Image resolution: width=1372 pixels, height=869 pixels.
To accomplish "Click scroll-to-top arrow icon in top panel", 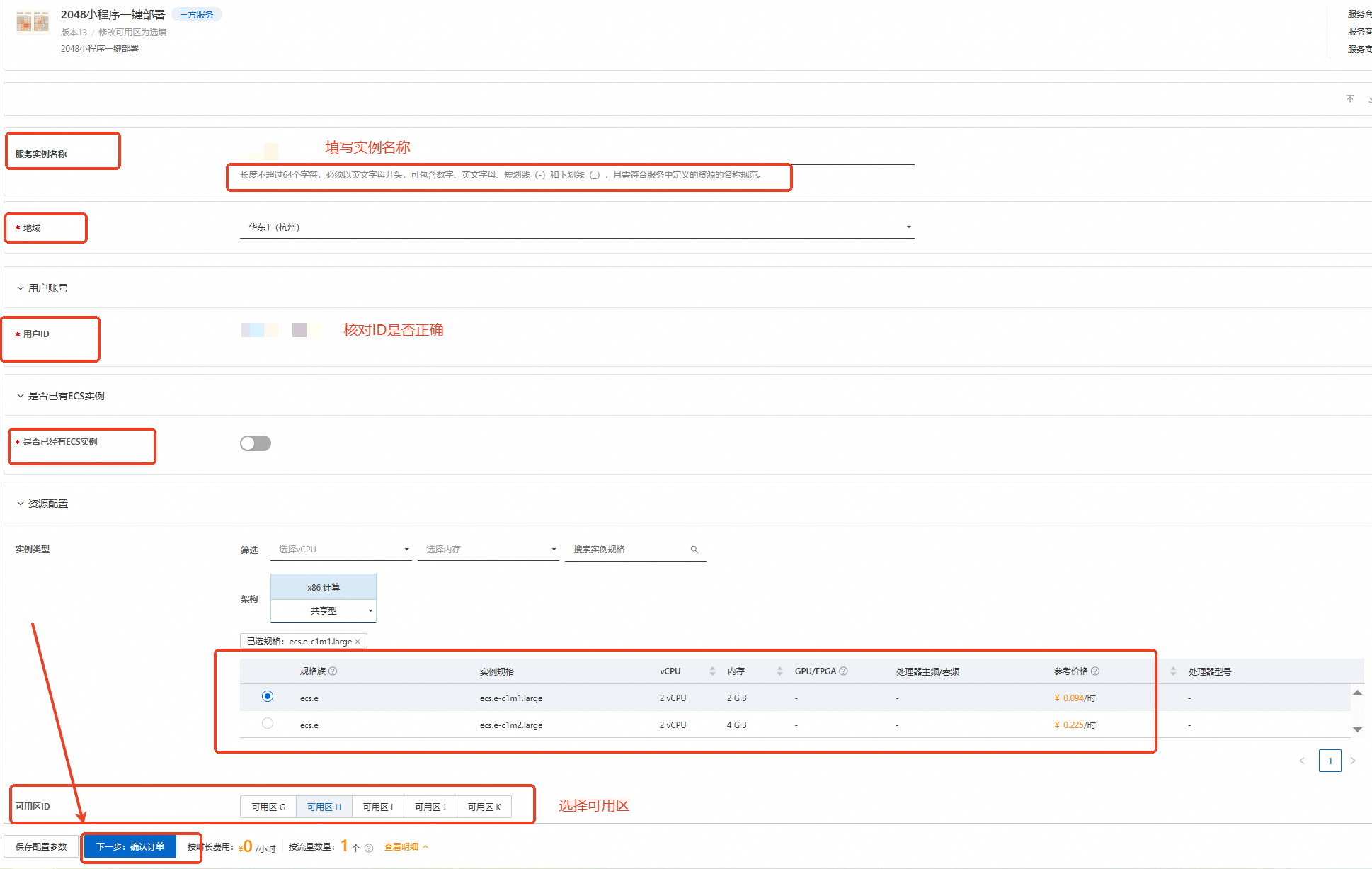I will coord(1349,98).
